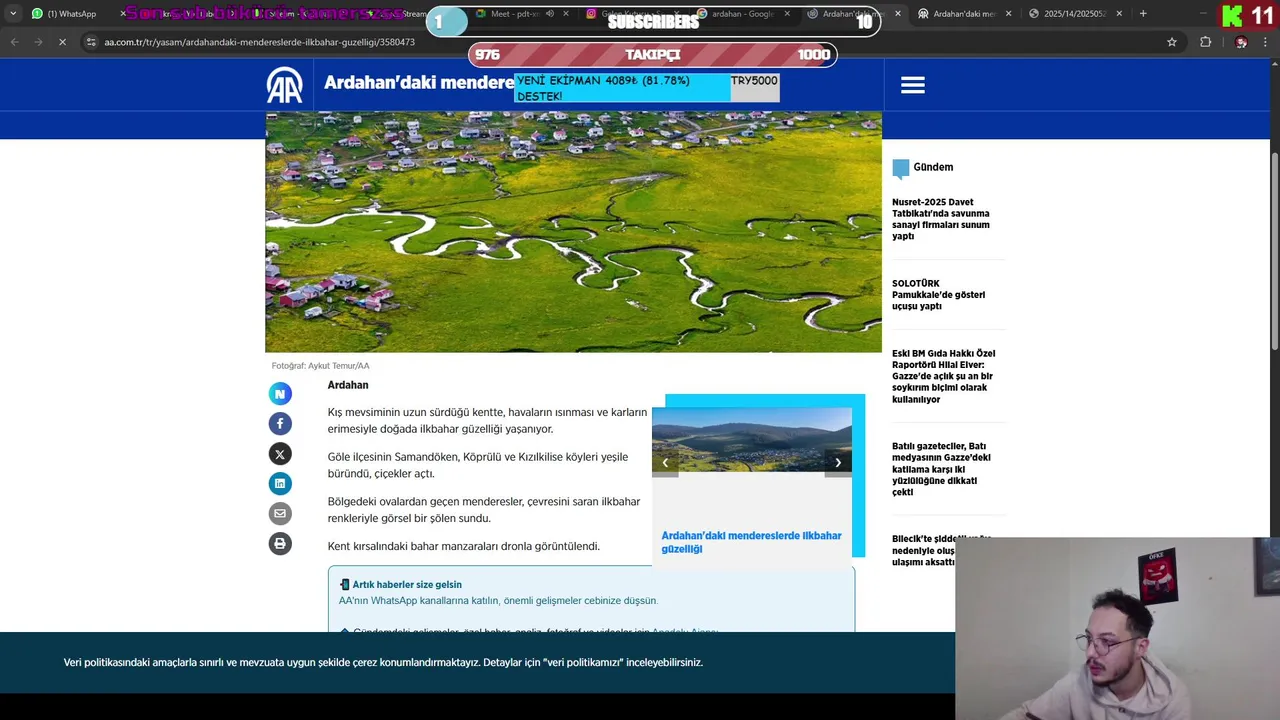The width and height of the screenshot is (1280, 720).
Task: Switch to the 2025/14 tab
Action: coord(1073,14)
